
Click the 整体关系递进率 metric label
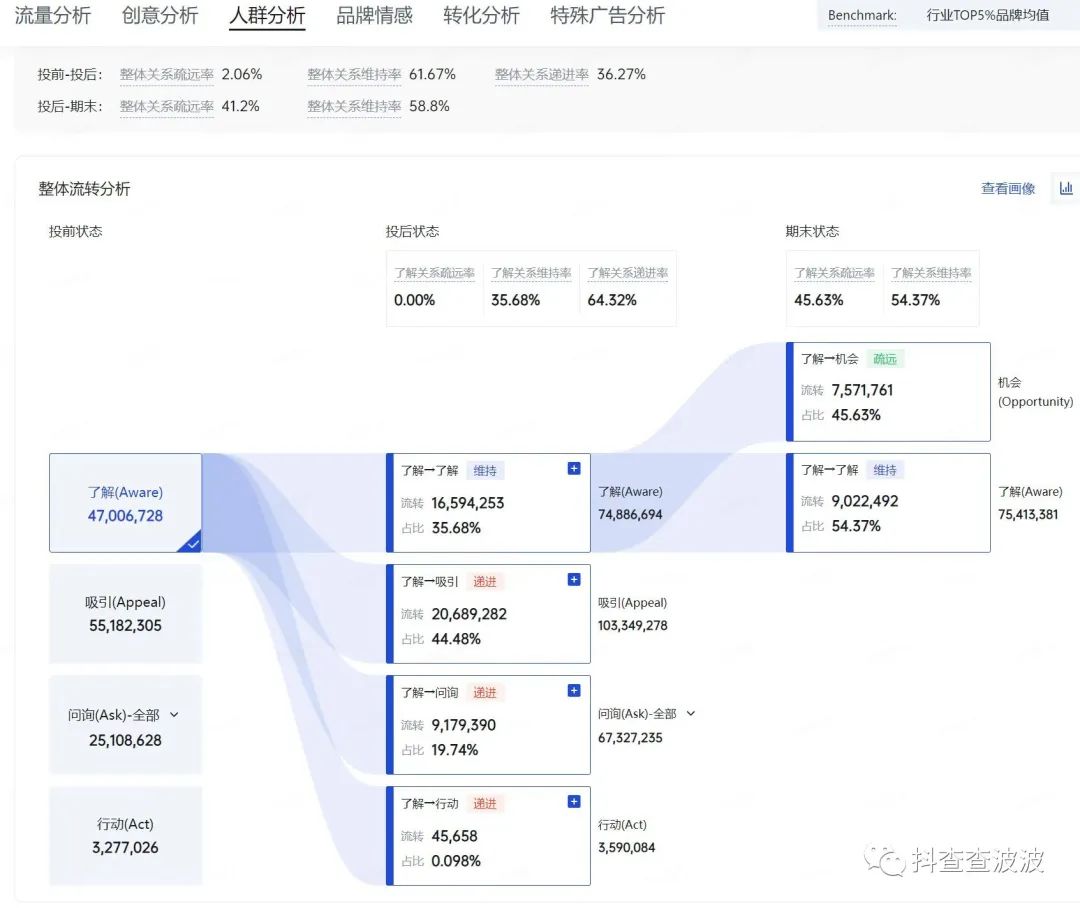pos(541,75)
